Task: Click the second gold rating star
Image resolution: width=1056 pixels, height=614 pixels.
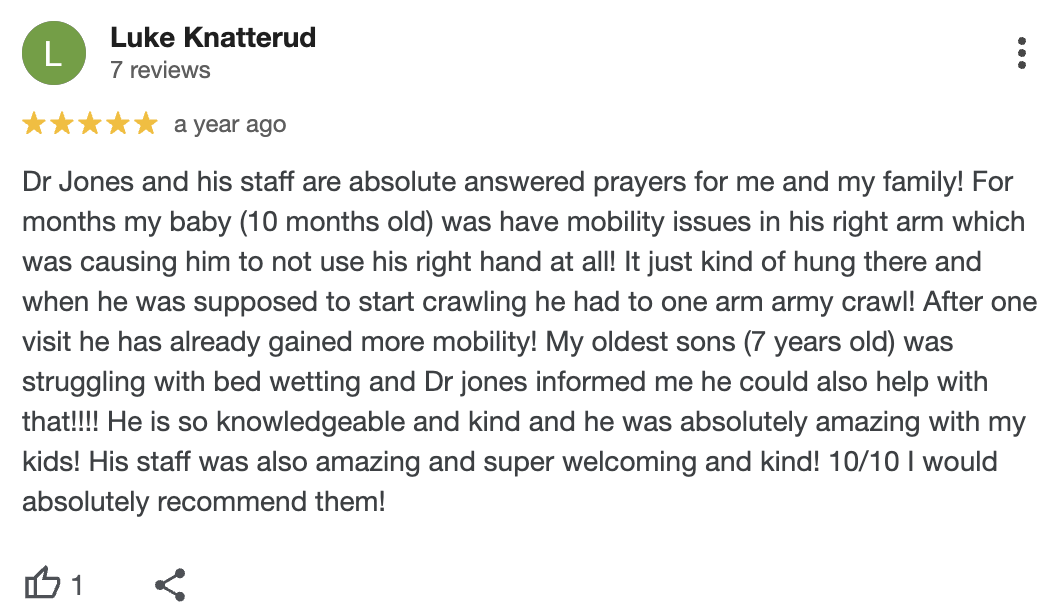Action: tap(62, 124)
